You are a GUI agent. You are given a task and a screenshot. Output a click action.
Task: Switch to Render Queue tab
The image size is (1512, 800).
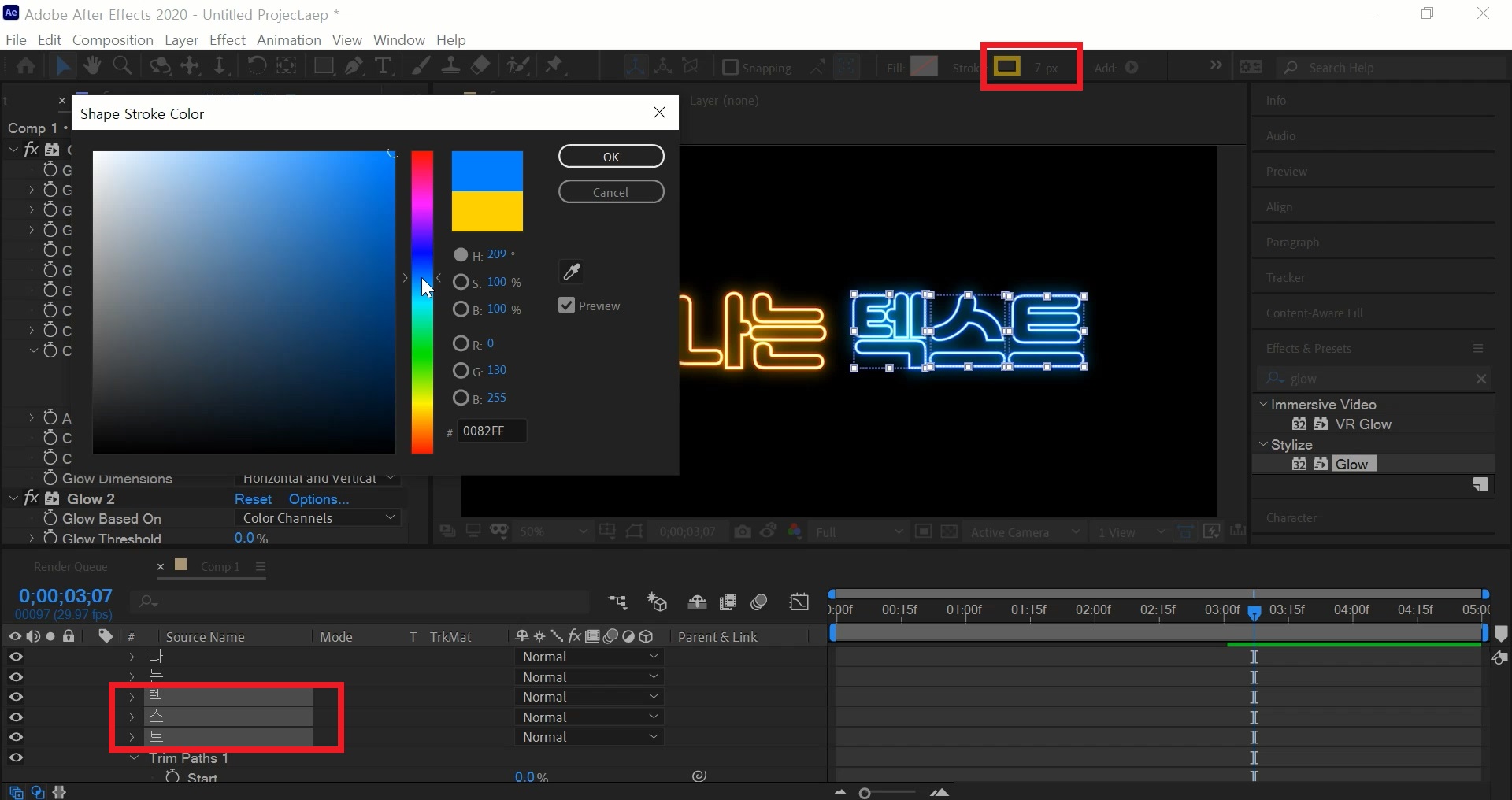71,566
